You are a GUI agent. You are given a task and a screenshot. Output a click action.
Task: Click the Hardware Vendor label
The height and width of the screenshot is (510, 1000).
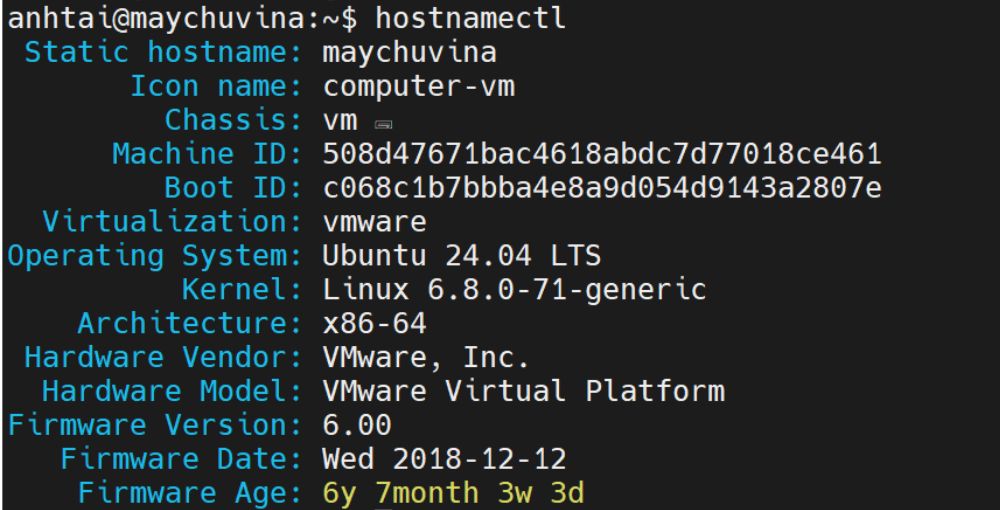click(163, 357)
